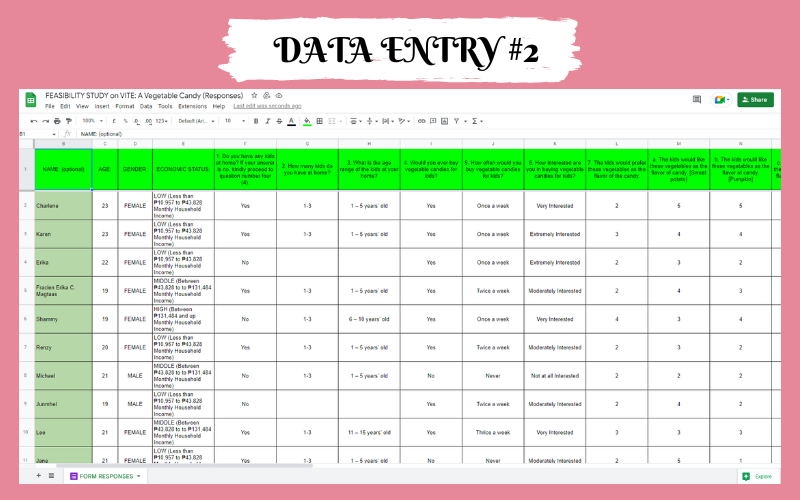The image size is (800, 500).
Task: Format as percent
Action: pyautogui.click(x=126, y=121)
